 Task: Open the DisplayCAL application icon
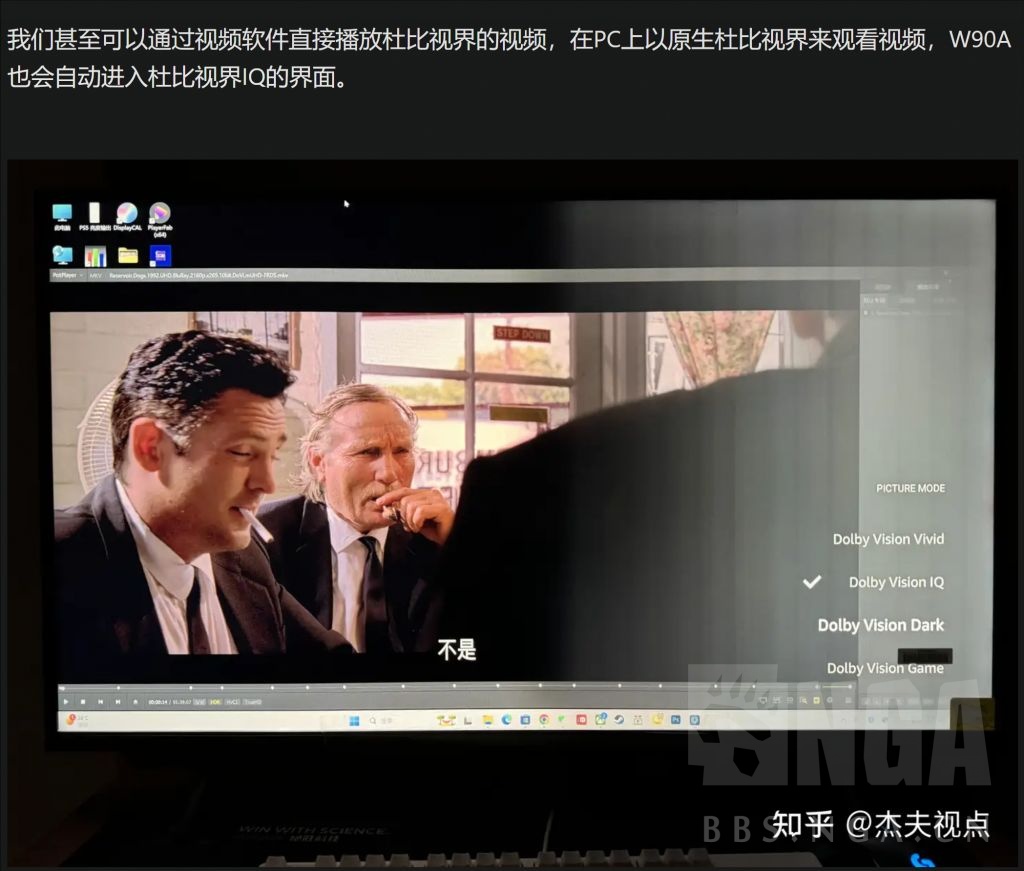pos(124,214)
